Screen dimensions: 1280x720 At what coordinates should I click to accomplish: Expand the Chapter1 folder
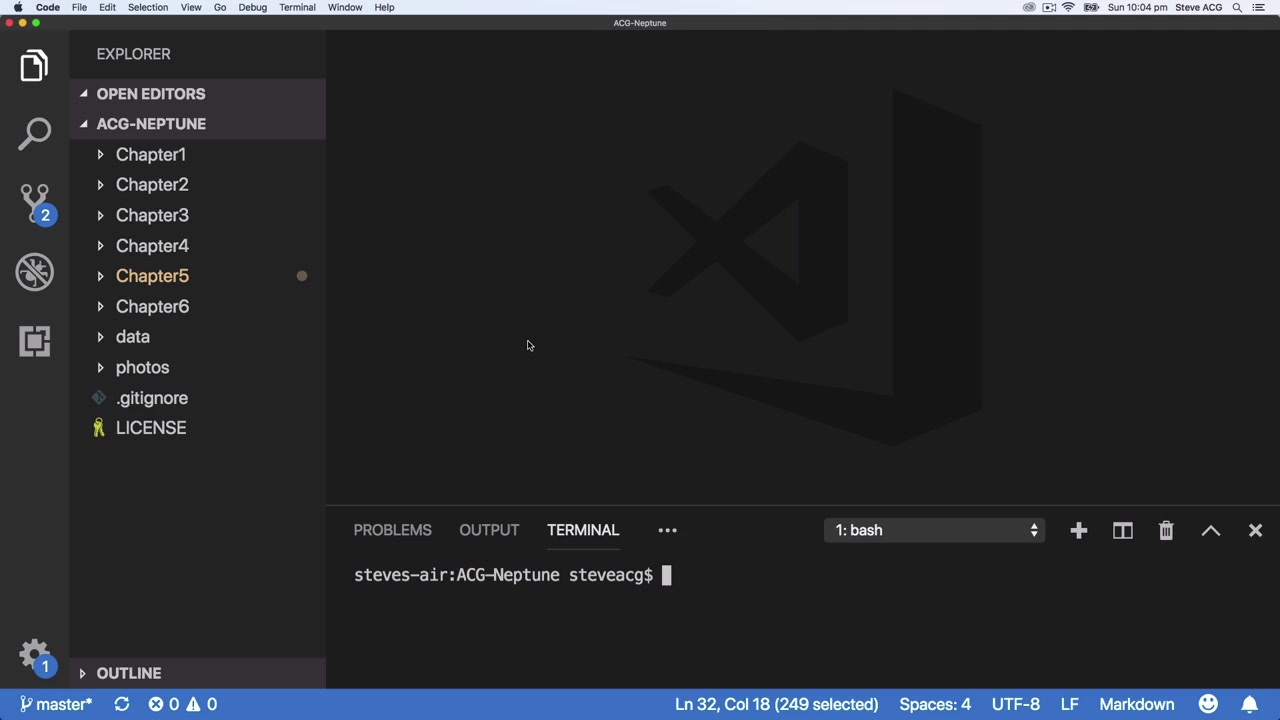[150, 154]
